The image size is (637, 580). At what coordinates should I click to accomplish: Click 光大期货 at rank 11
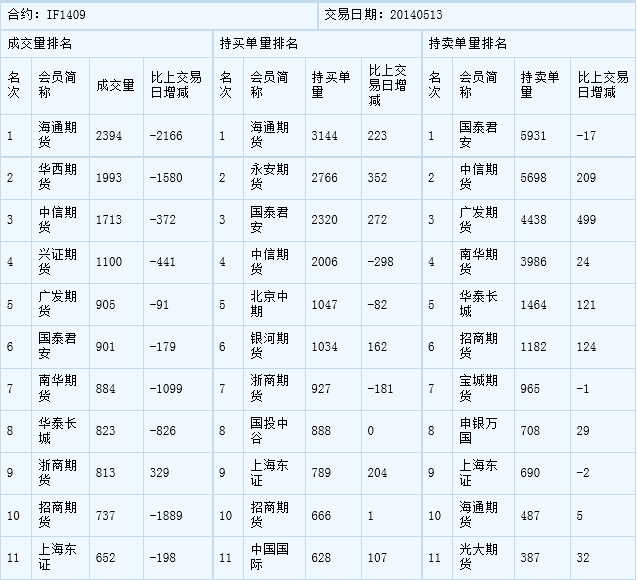[477, 555]
